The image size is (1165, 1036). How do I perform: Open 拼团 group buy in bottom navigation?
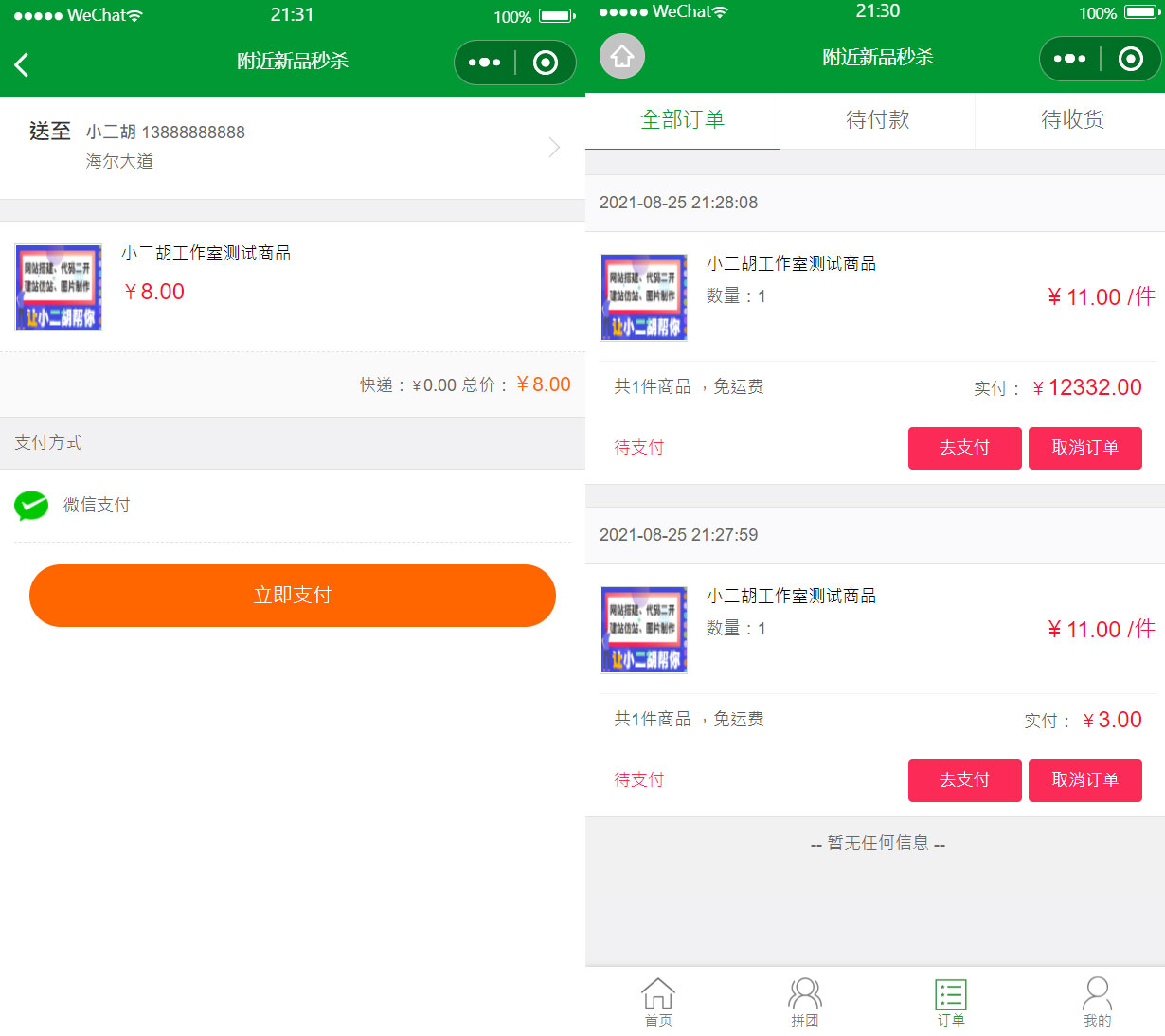click(x=804, y=1002)
